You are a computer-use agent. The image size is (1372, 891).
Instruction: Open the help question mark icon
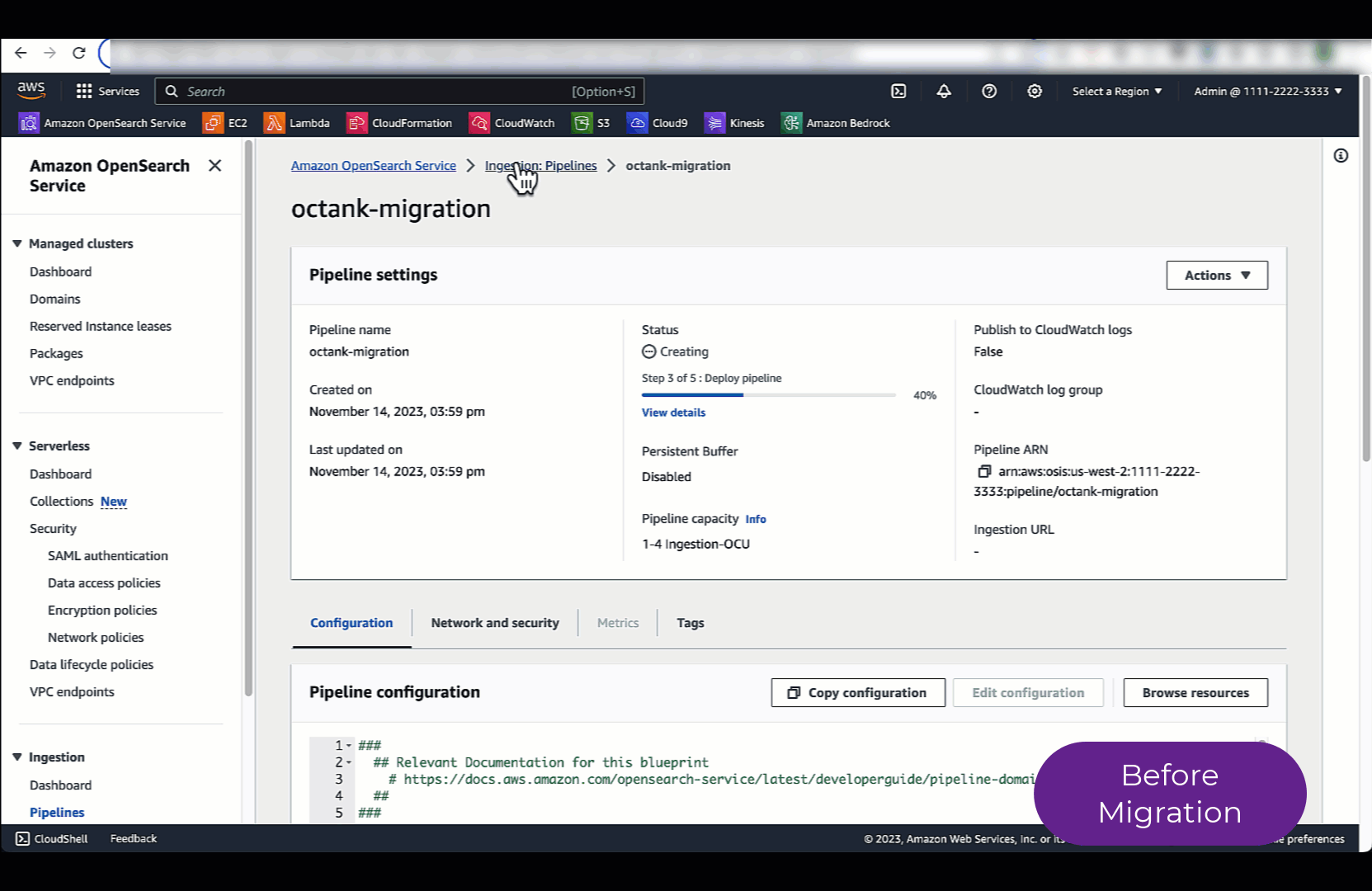click(x=989, y=92)
